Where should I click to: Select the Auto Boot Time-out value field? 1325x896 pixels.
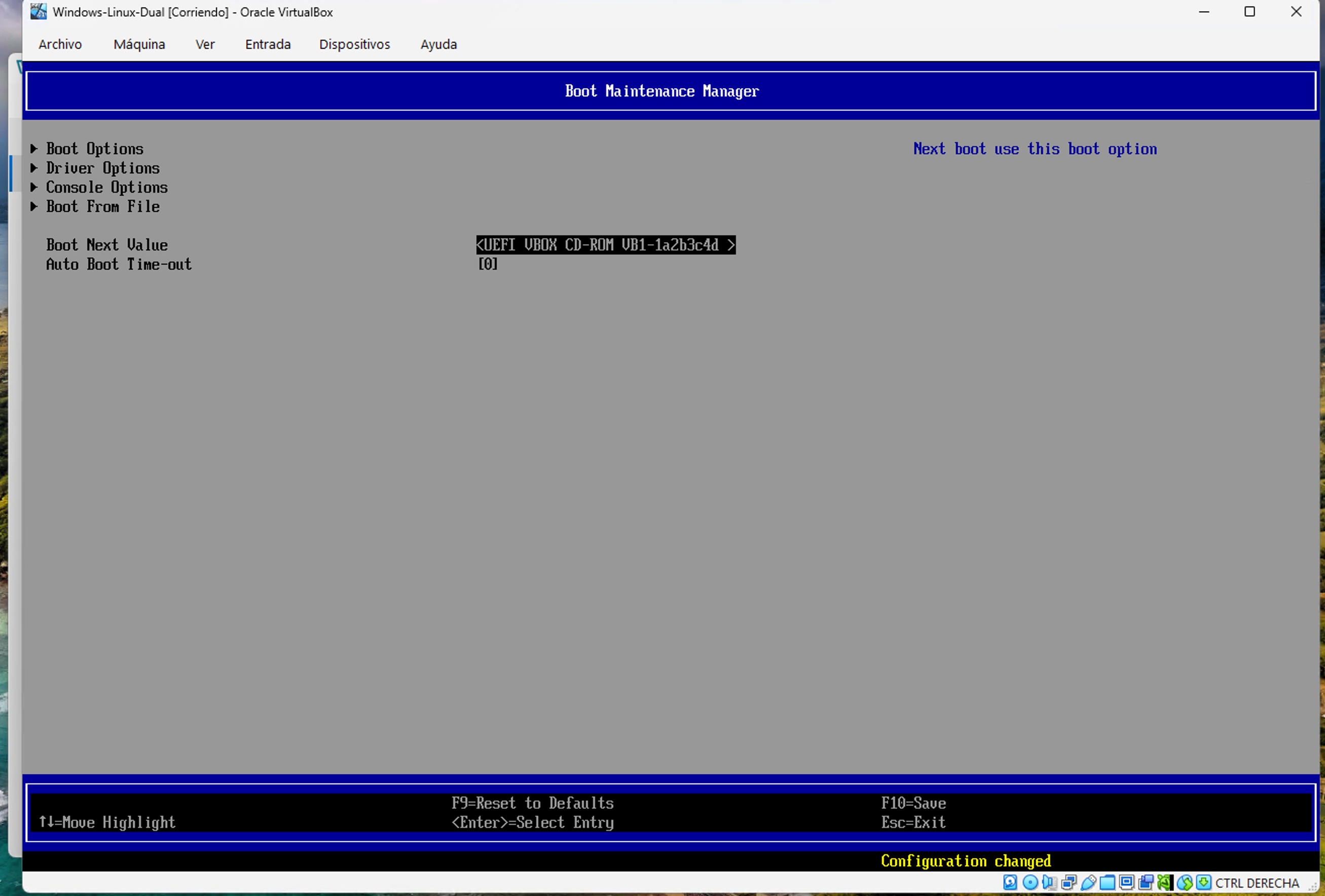[488, 264]
